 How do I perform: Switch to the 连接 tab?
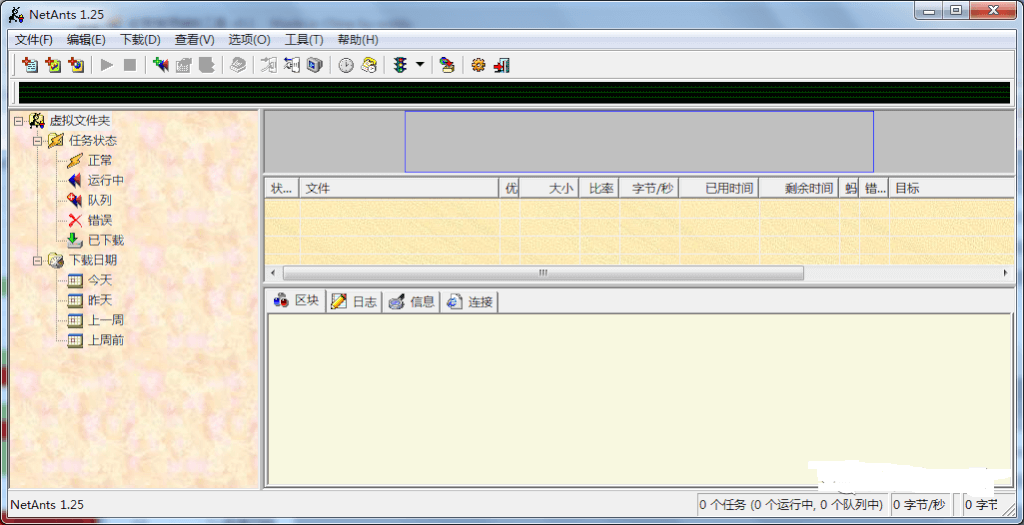[470, 302]
